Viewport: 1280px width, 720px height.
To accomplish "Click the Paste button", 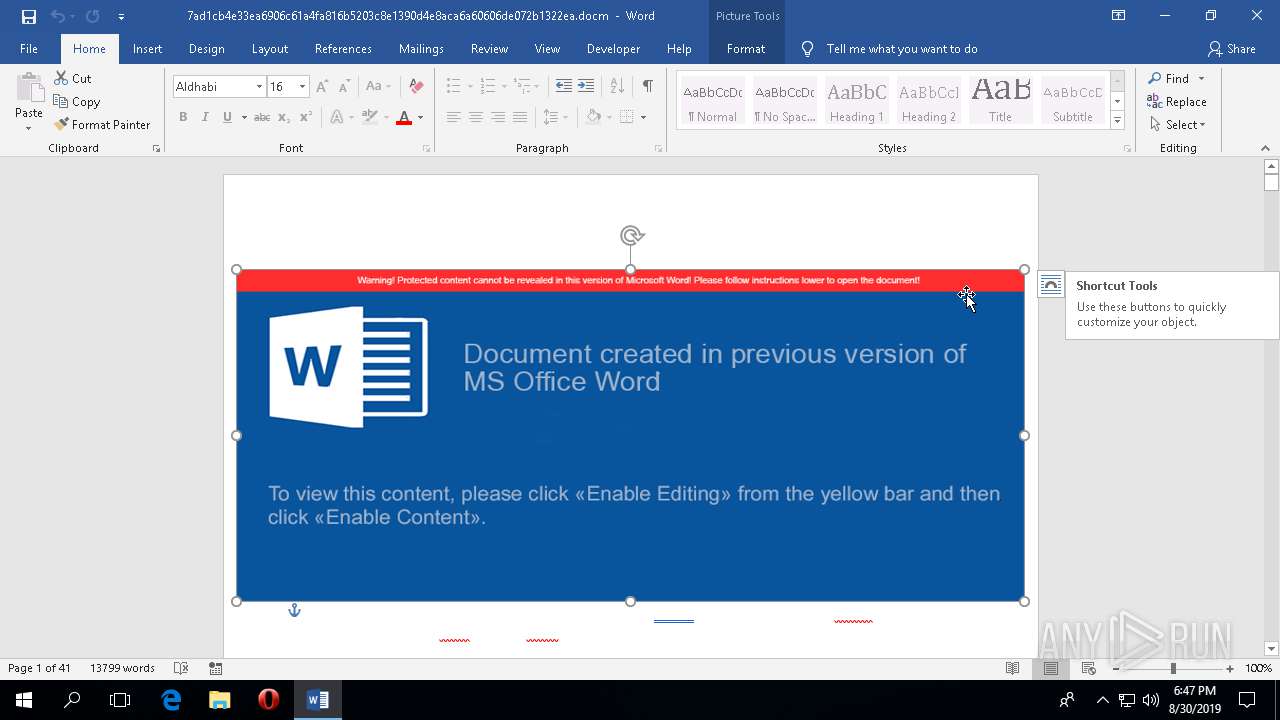I will tap(29, 101).
